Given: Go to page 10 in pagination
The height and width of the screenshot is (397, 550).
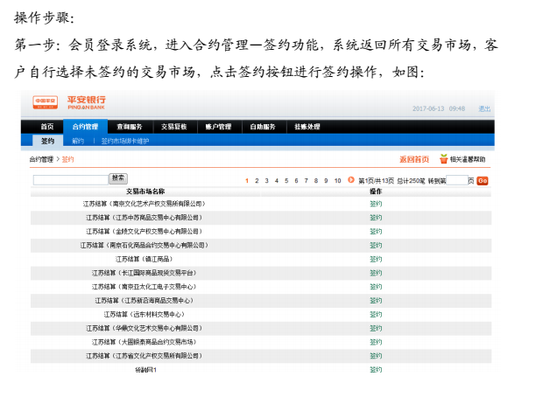Looking at the screenshot, I should point(337,181).
